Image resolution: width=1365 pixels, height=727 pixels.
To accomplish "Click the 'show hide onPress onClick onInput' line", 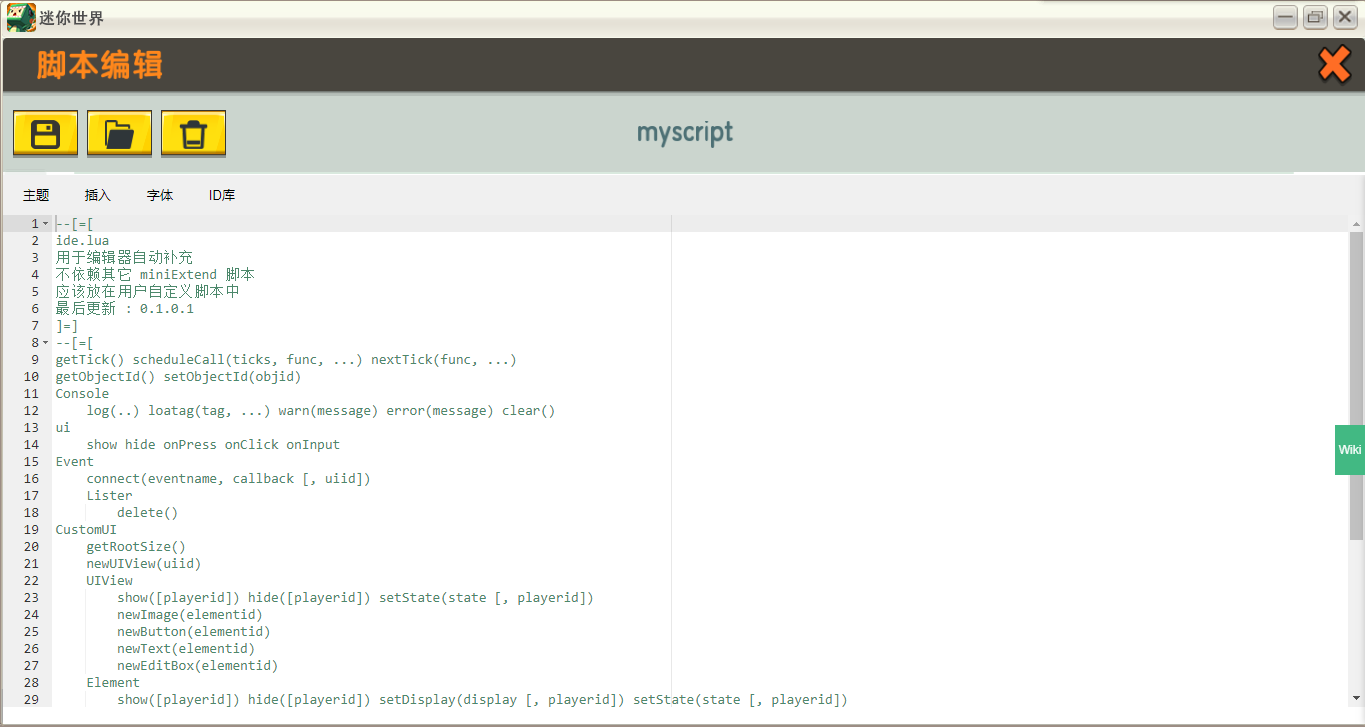I will pos(213,445).
